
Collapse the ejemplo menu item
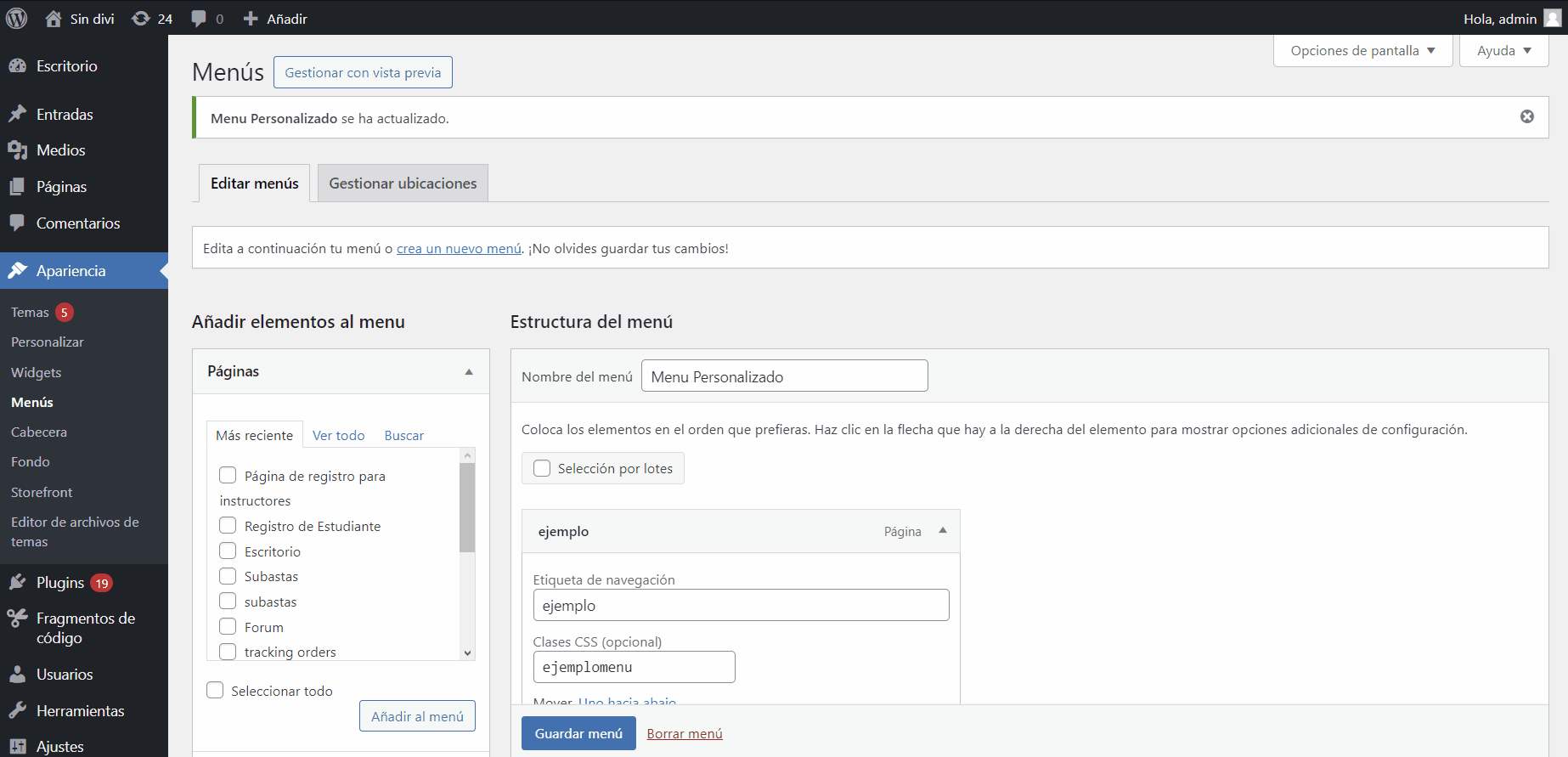point(942,531)
